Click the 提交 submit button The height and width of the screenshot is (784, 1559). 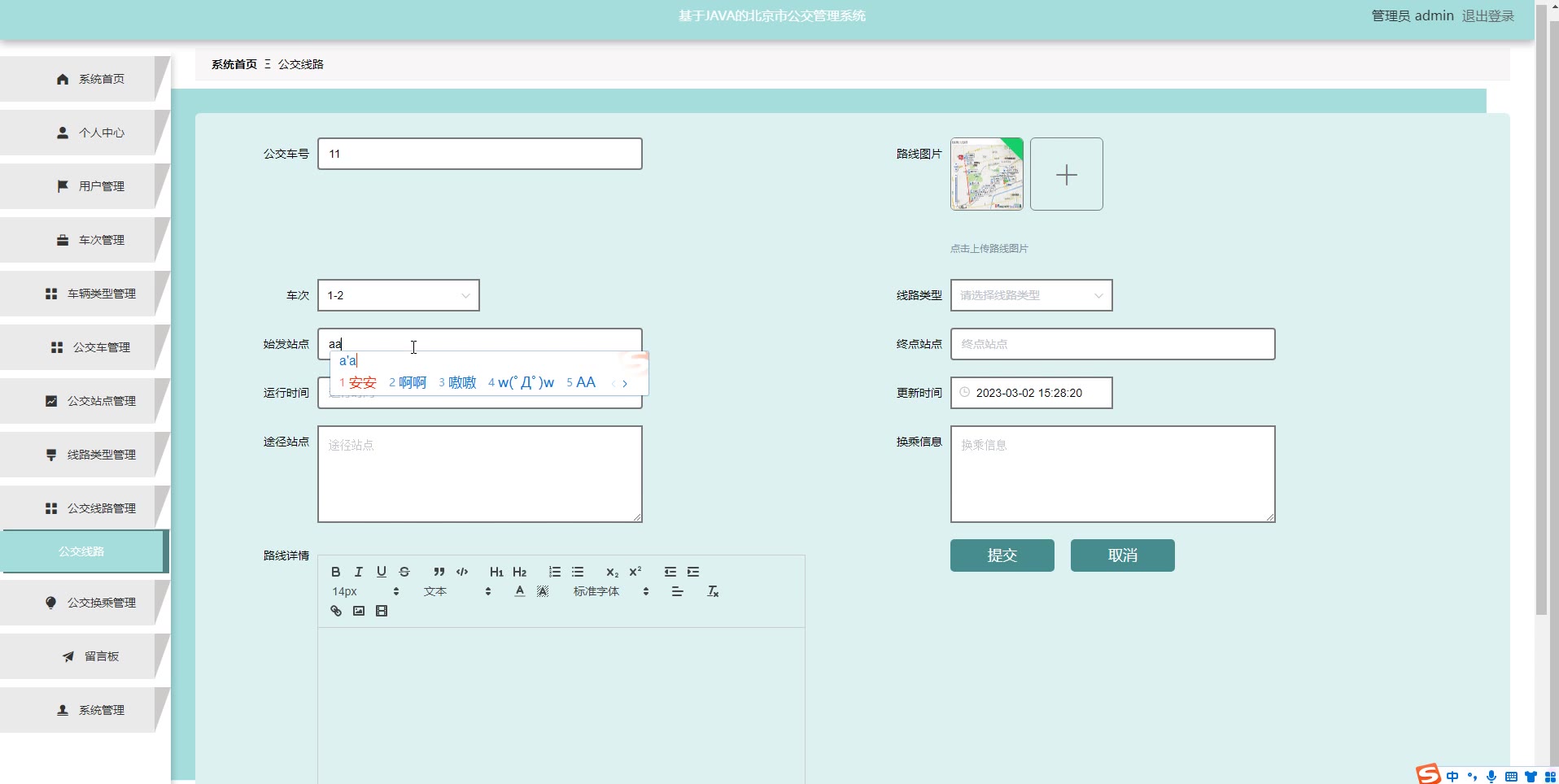(1002, 555)
